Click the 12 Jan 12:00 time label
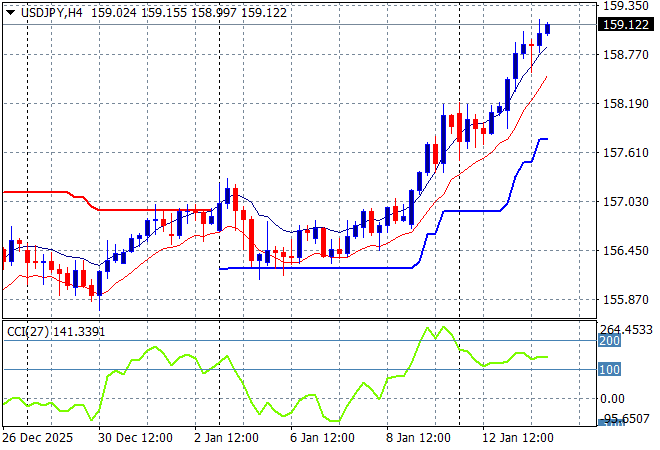660x450 pixels. [x=519, y=438]
